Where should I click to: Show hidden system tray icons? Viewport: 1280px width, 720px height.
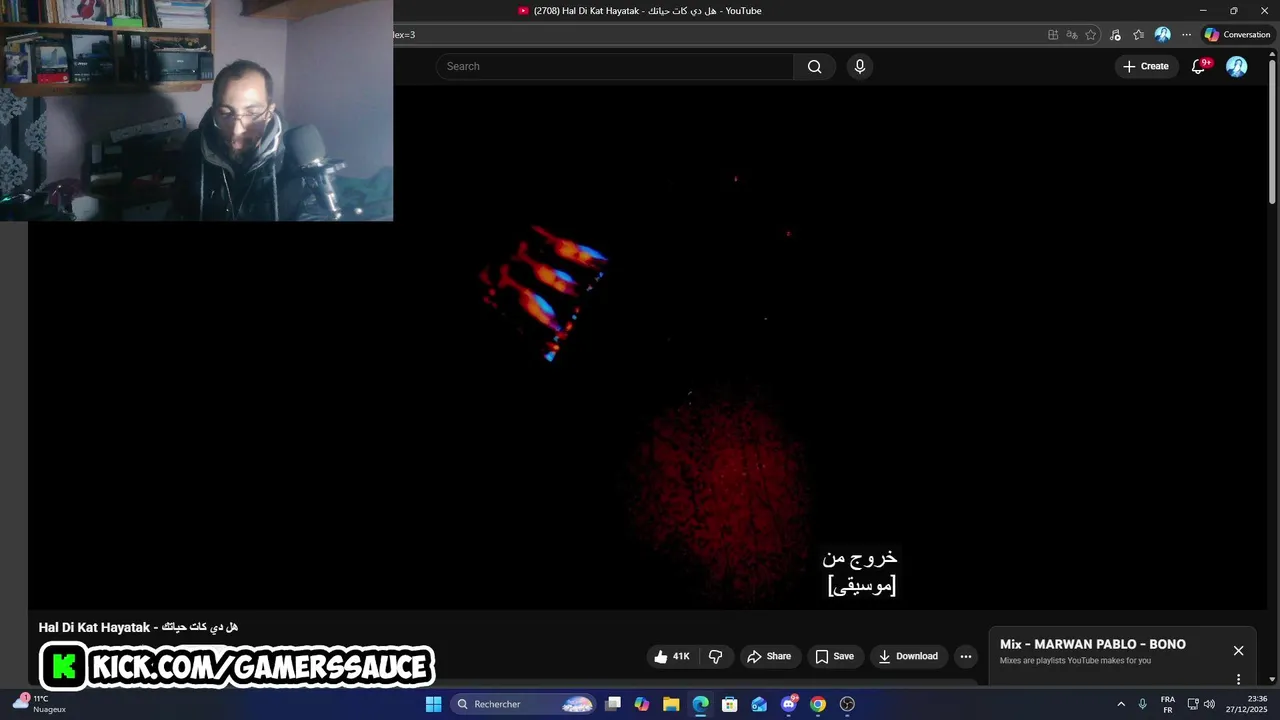pyautogui.click(x=1121, y=704)
